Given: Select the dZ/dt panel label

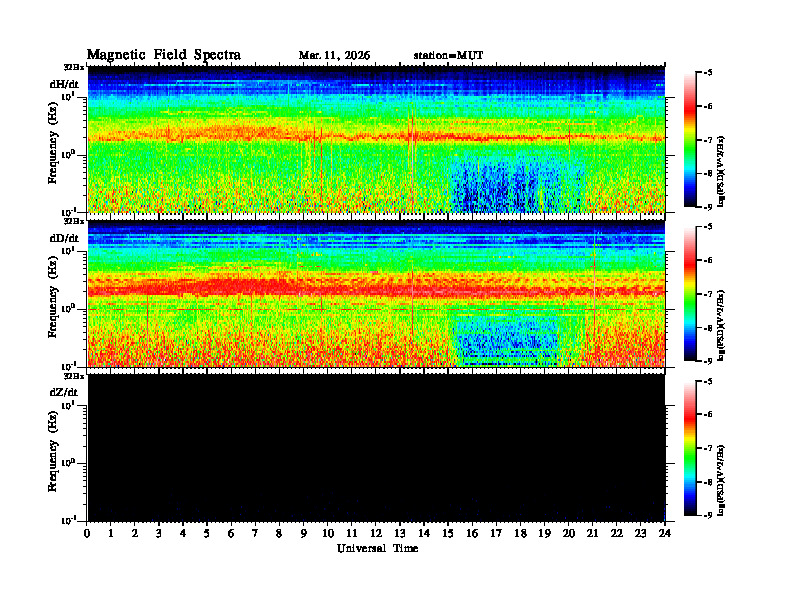Looking at the screenshot, I should click(x=64, y=392).
